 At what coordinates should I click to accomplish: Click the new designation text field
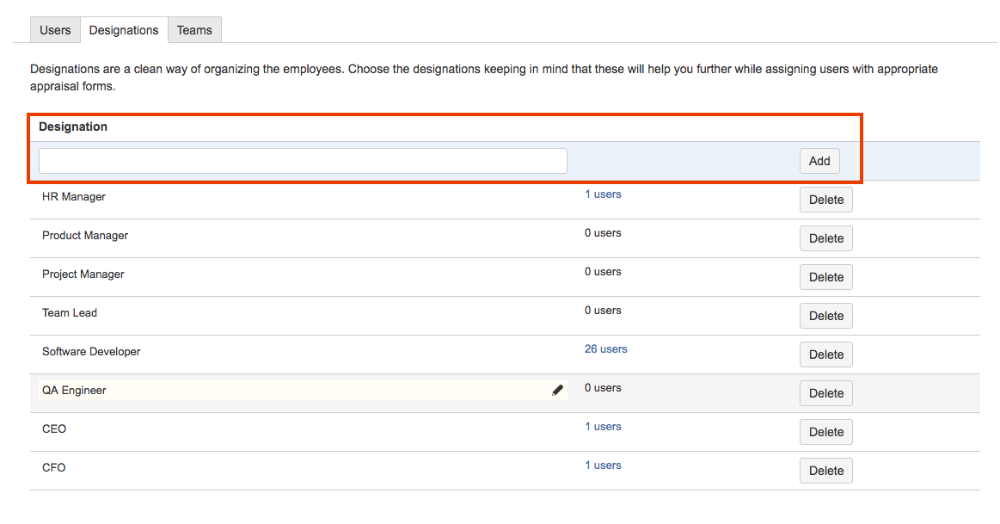(x=303, y=161)
